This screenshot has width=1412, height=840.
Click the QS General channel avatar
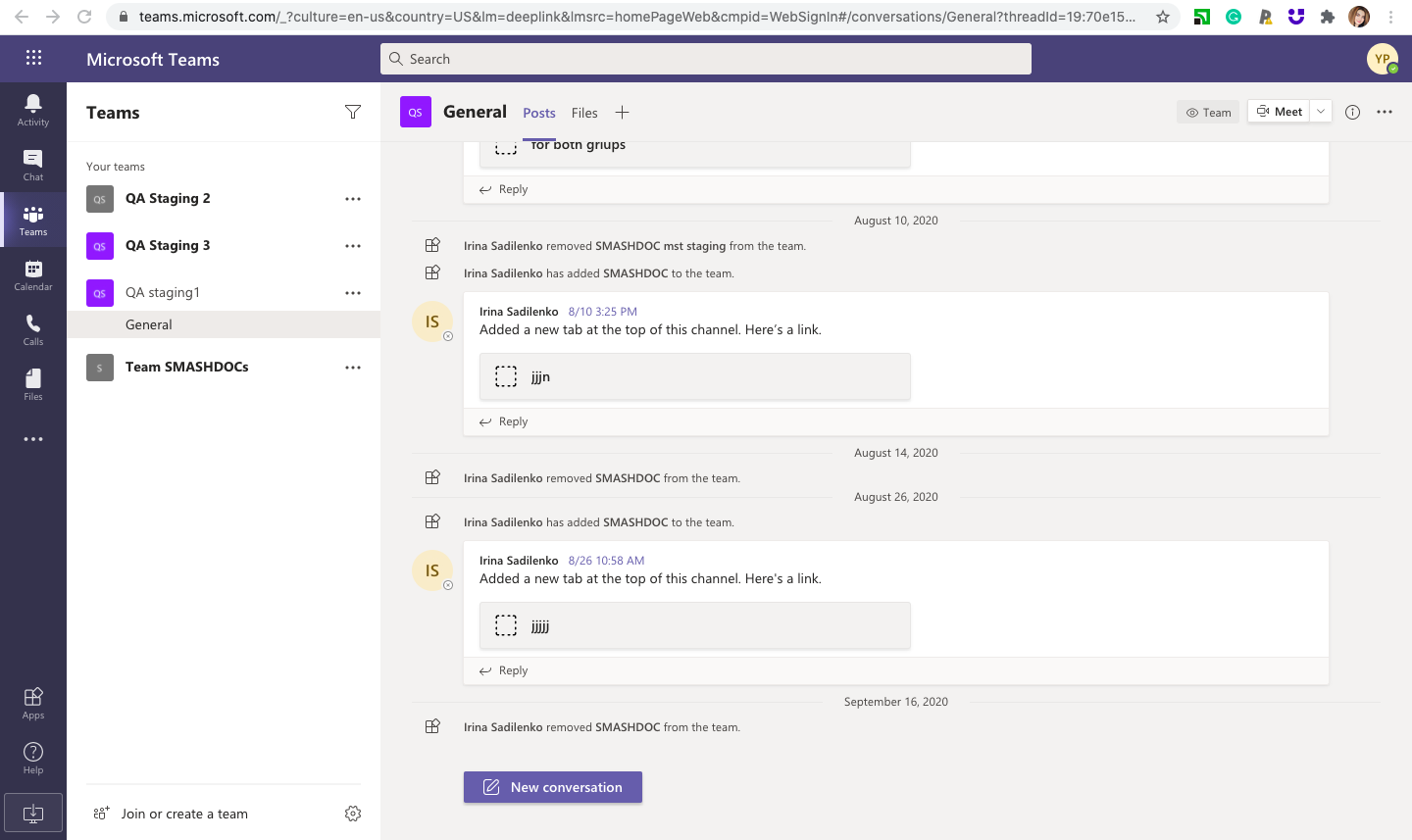tap(416, 112)
